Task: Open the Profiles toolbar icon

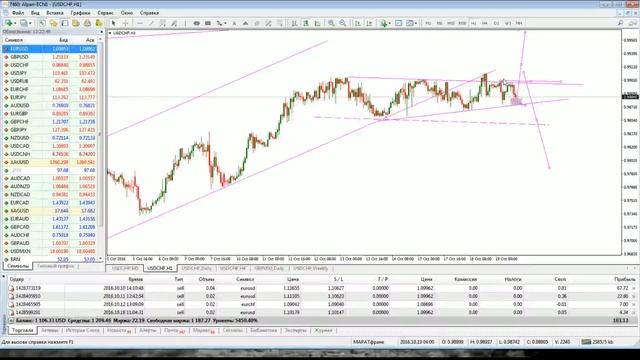Action: 24,23
